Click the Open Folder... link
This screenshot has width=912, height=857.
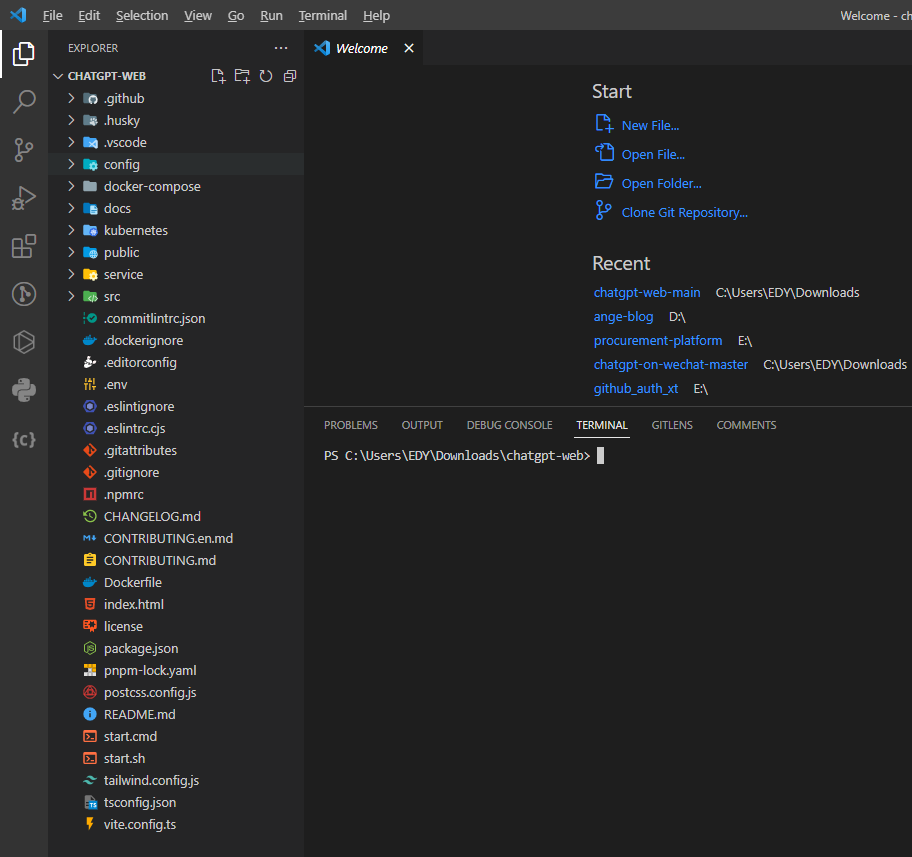coord(661,184)
